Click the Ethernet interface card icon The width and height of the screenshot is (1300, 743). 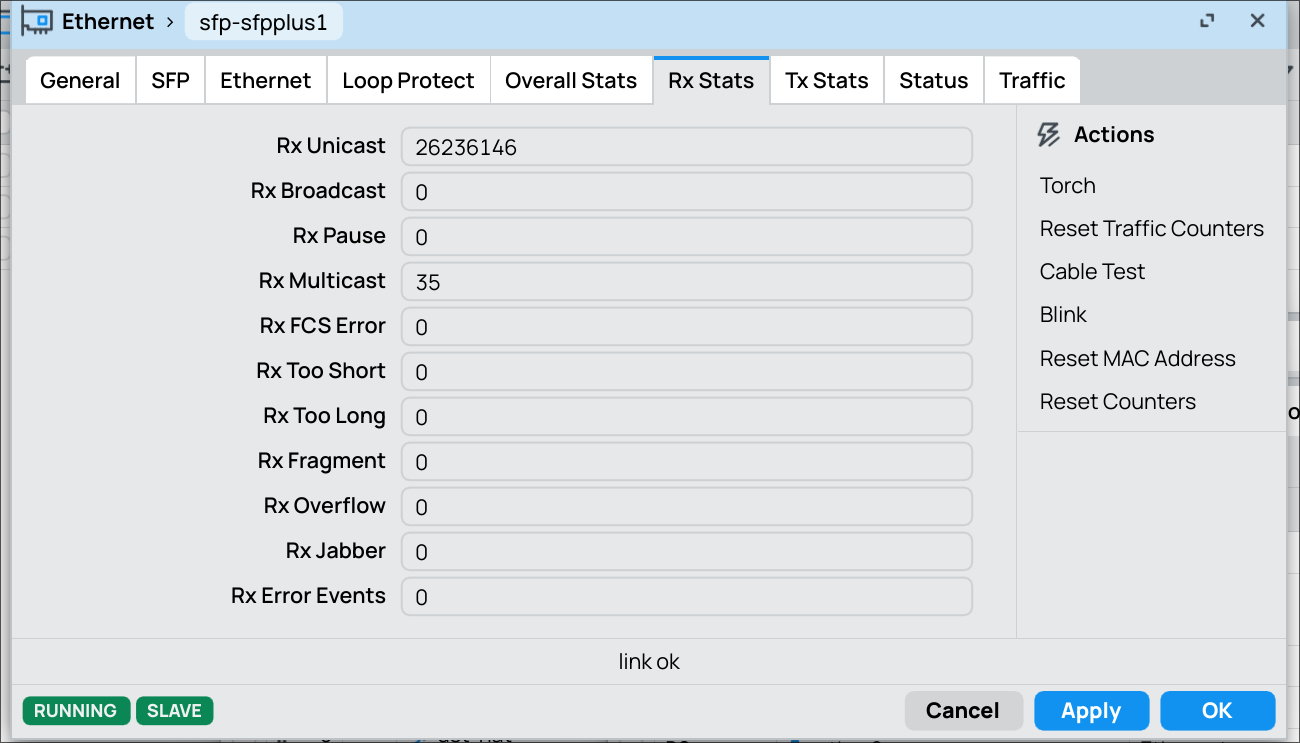click(x=37, y=21)
